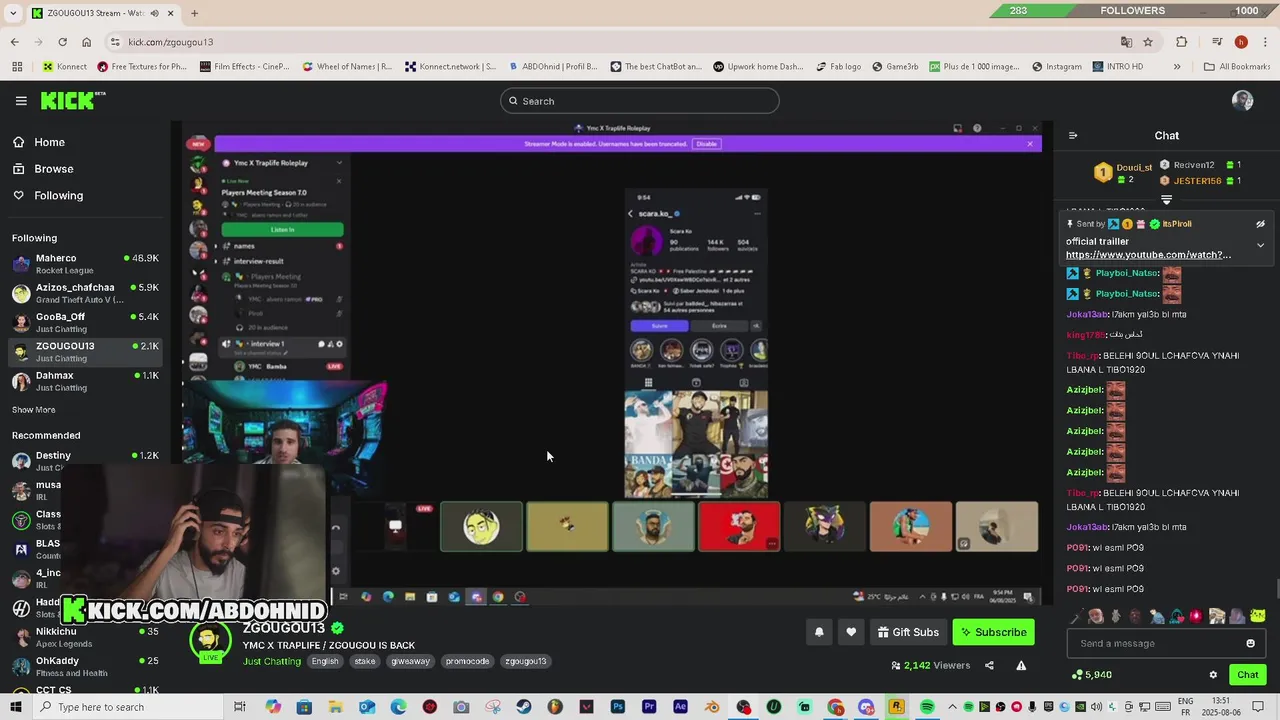Image resolution: width=1280 pixels, height=720 pixels.
Task: Open Premiere Pro from the taskbar
Action: (649, 707)
